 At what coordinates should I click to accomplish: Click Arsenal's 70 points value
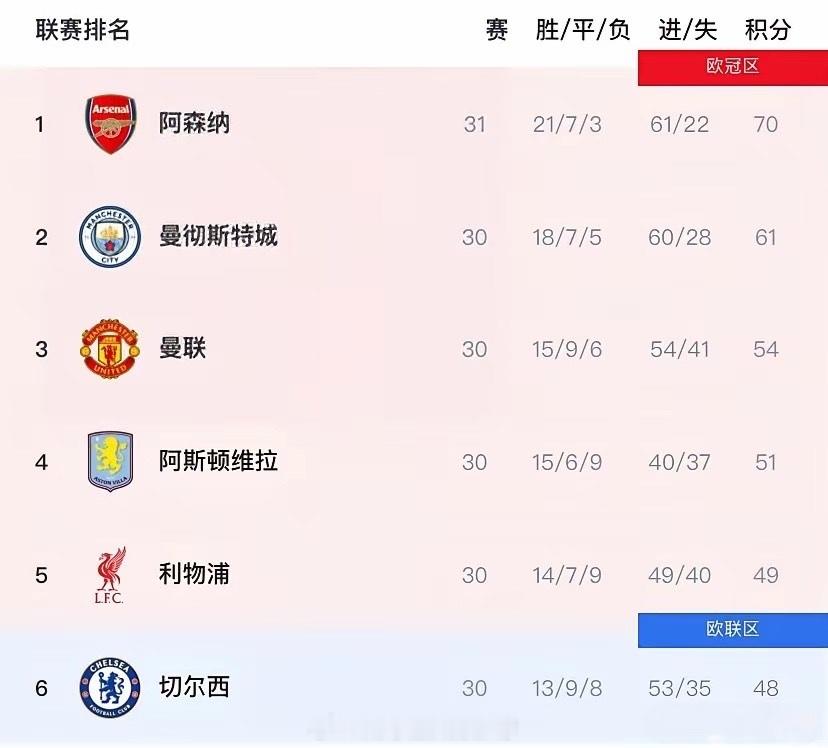pyautogui.click(x=765, y=124)
